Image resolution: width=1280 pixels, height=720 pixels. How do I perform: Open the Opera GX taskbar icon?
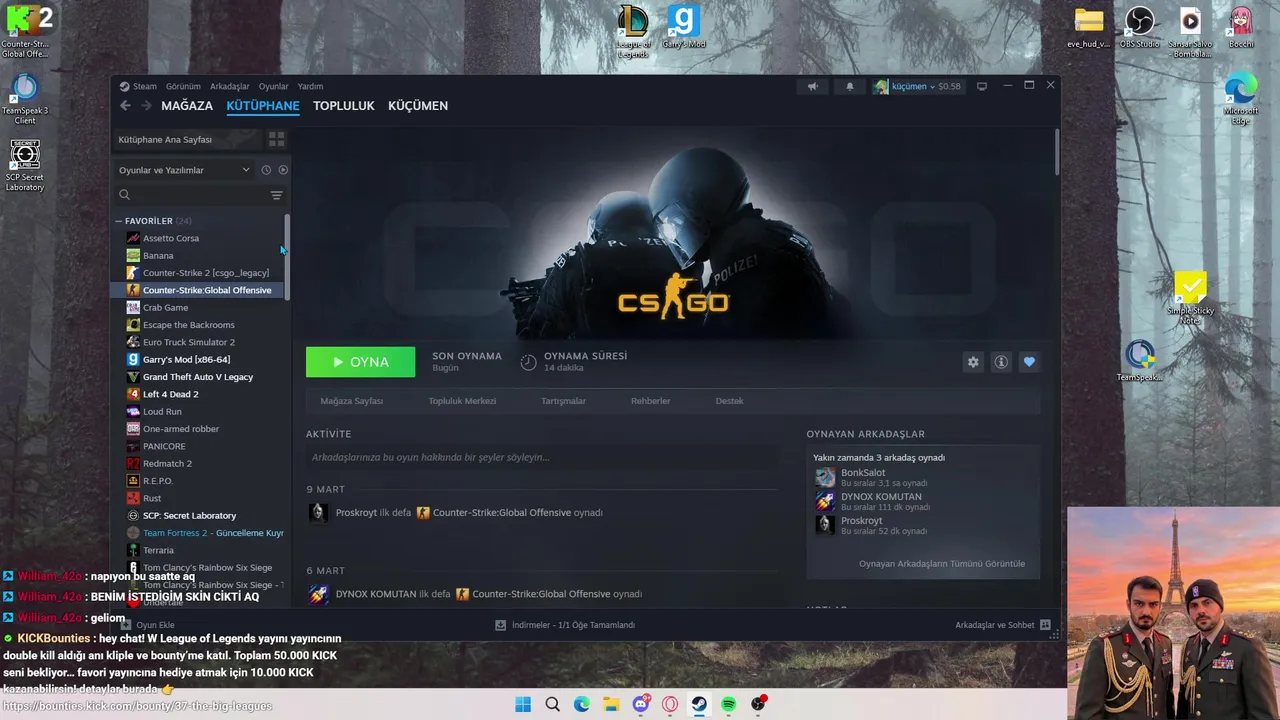[670, 704]
